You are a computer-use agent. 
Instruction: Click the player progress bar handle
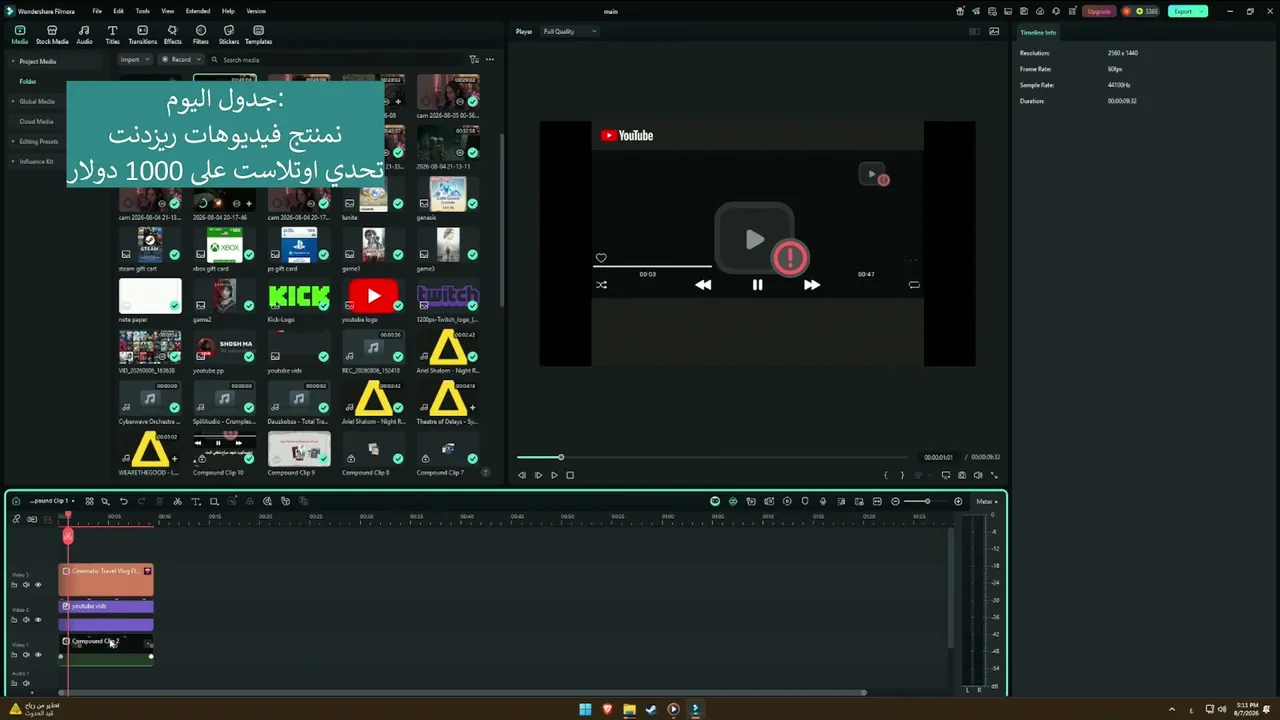click(x=561, y=457)
